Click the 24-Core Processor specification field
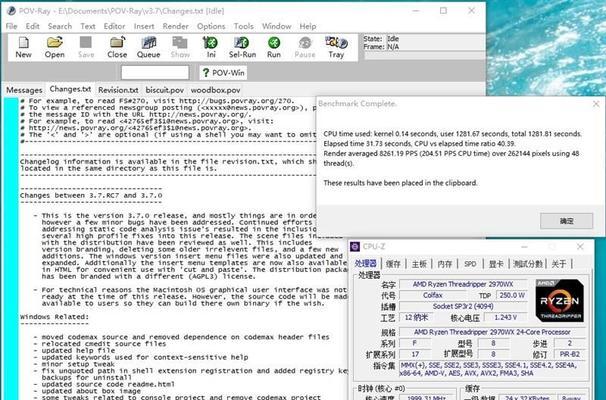 [x=492, y=332]
